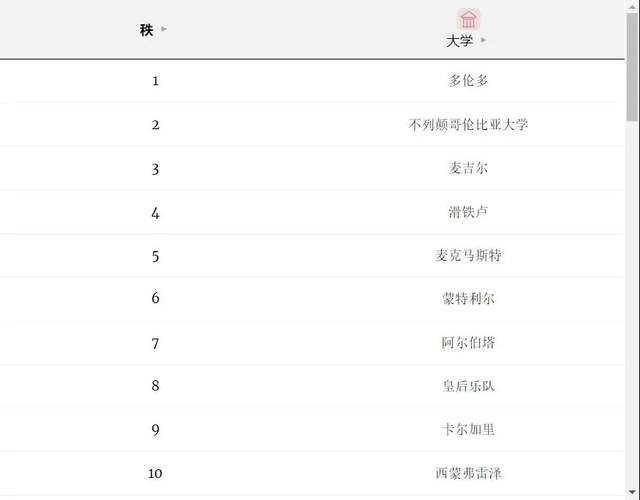Image resolution: width=640 pixels, height=500 pixels.
Task: Sort by the 秩 column arrow
Action: (x=164, y=29)
